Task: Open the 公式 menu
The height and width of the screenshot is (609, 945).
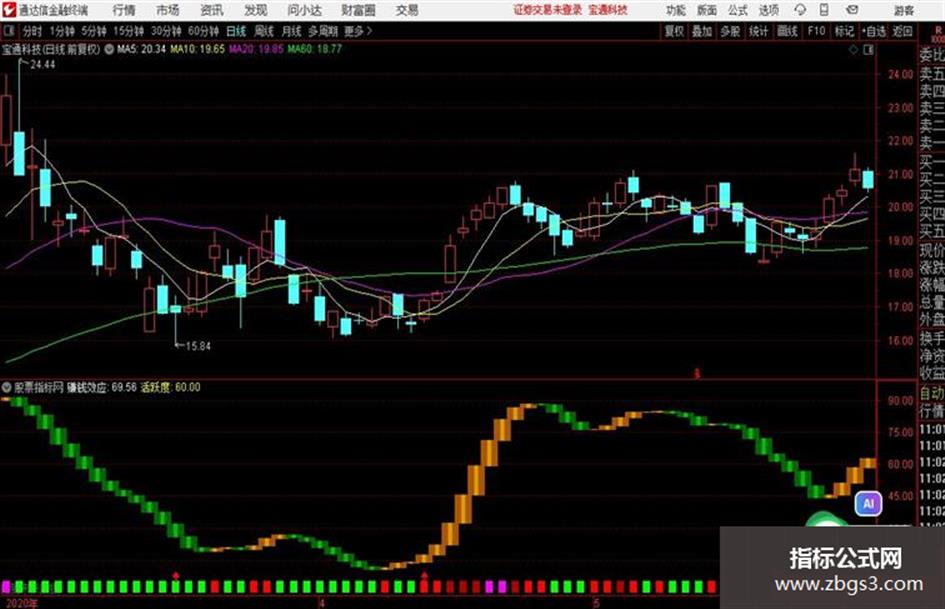Action: click(737, 10)
